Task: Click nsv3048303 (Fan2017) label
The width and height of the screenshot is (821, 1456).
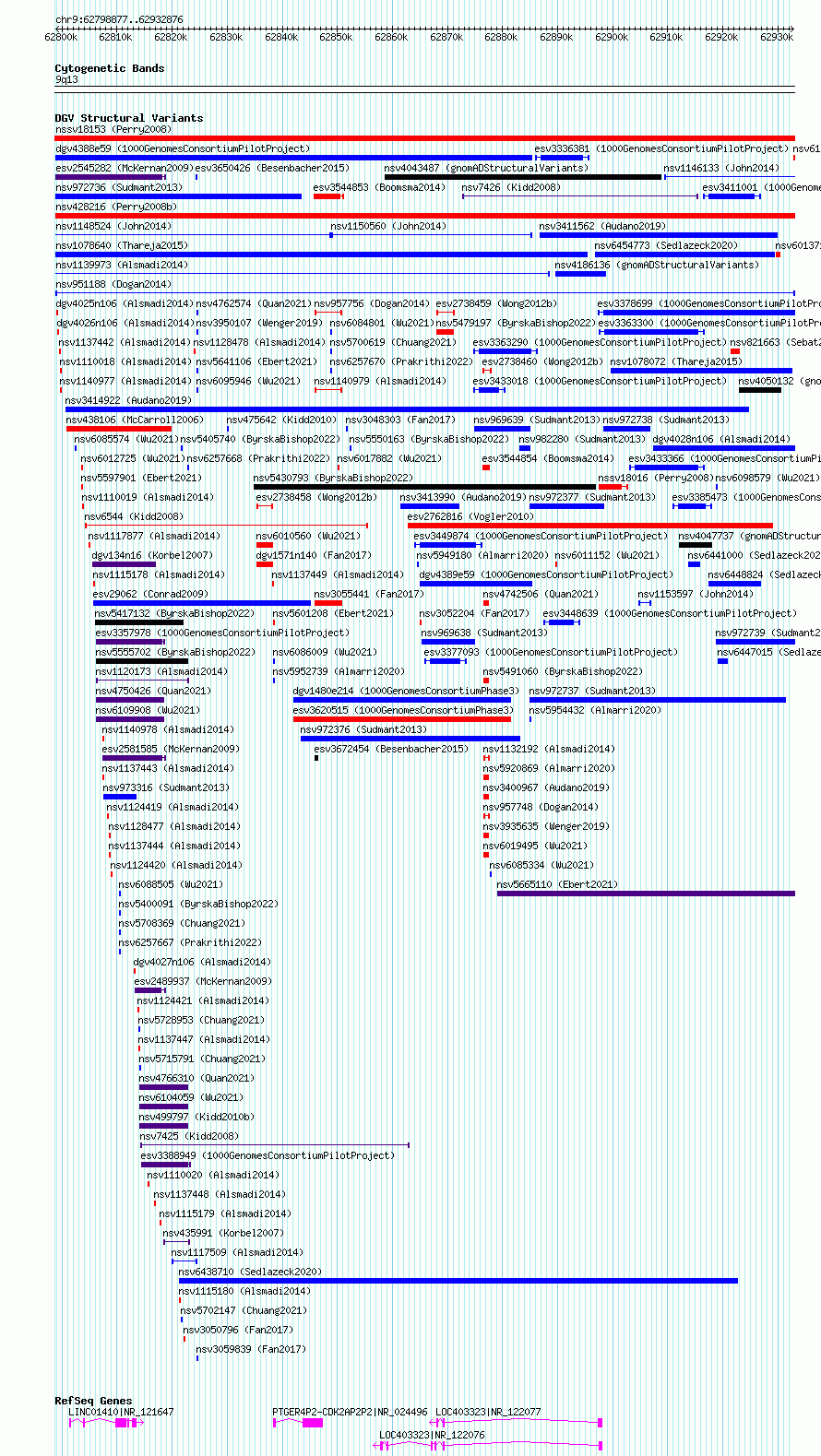Action: [400, 420]
